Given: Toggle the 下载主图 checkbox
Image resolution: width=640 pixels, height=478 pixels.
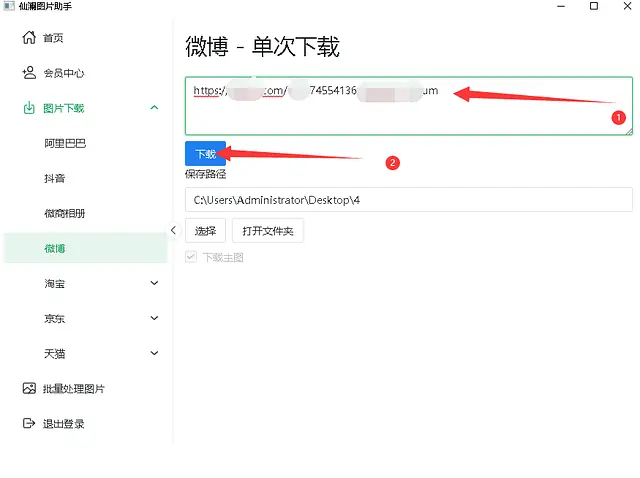Looking at the screenshot, I should (x=191, y=257).
